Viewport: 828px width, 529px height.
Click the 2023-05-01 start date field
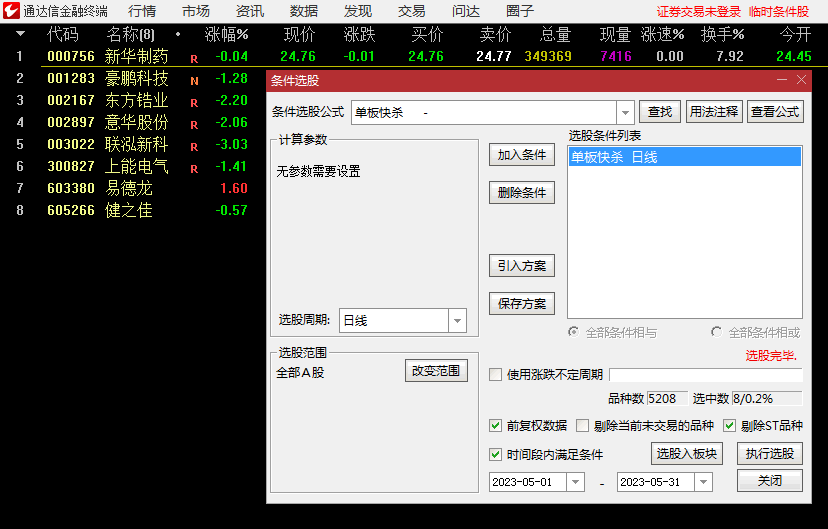coord(537,482)
